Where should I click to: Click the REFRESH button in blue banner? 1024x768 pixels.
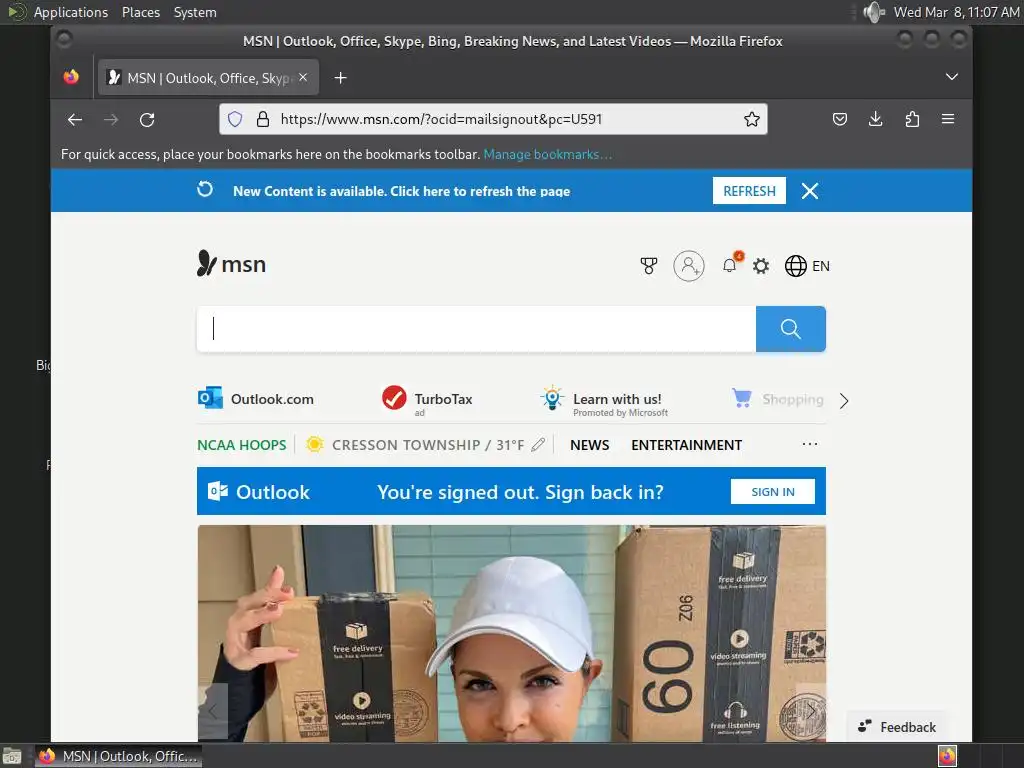[x=749, y=191]
